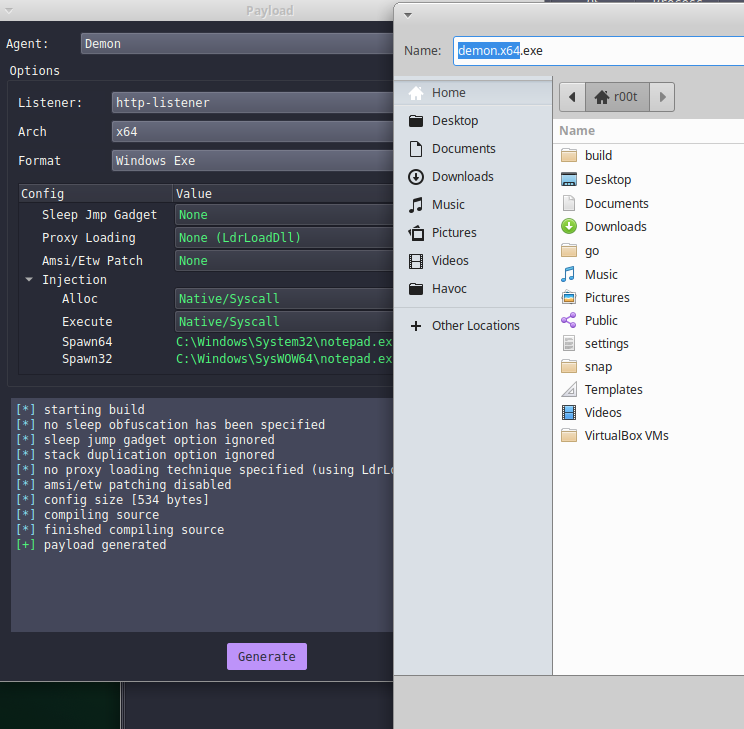
Task: Click the Desktop icon in file list
Action: pyautogui.click(x=569, y=179)
